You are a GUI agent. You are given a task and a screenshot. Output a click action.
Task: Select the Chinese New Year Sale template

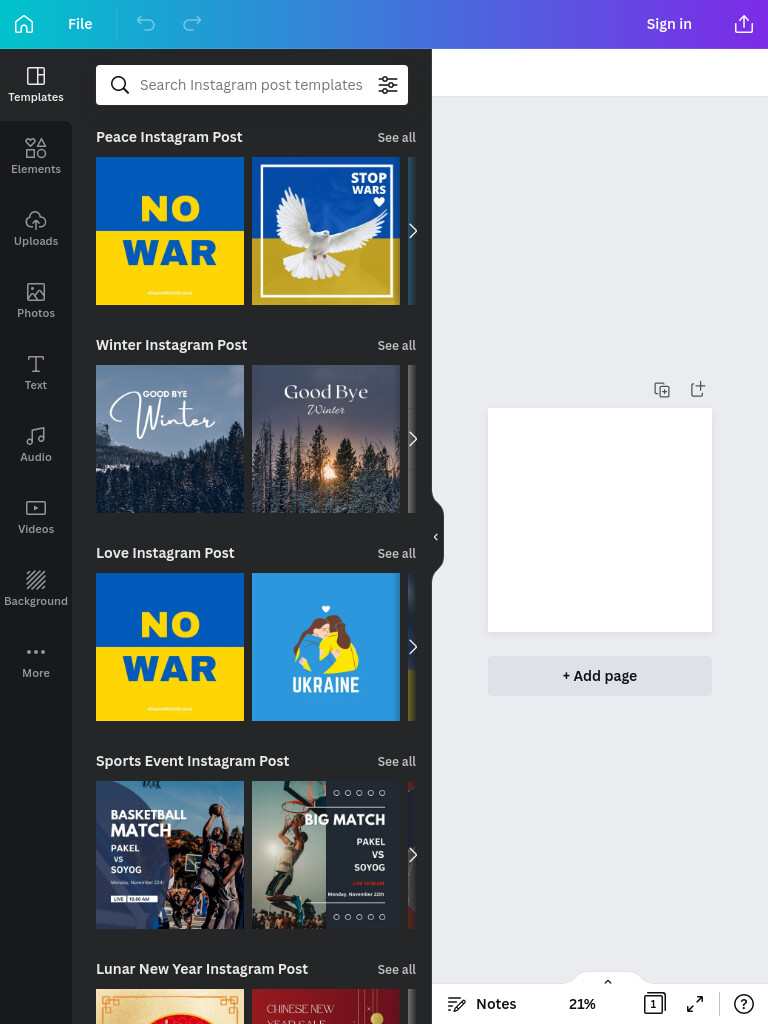click(x=326, y=1006)
